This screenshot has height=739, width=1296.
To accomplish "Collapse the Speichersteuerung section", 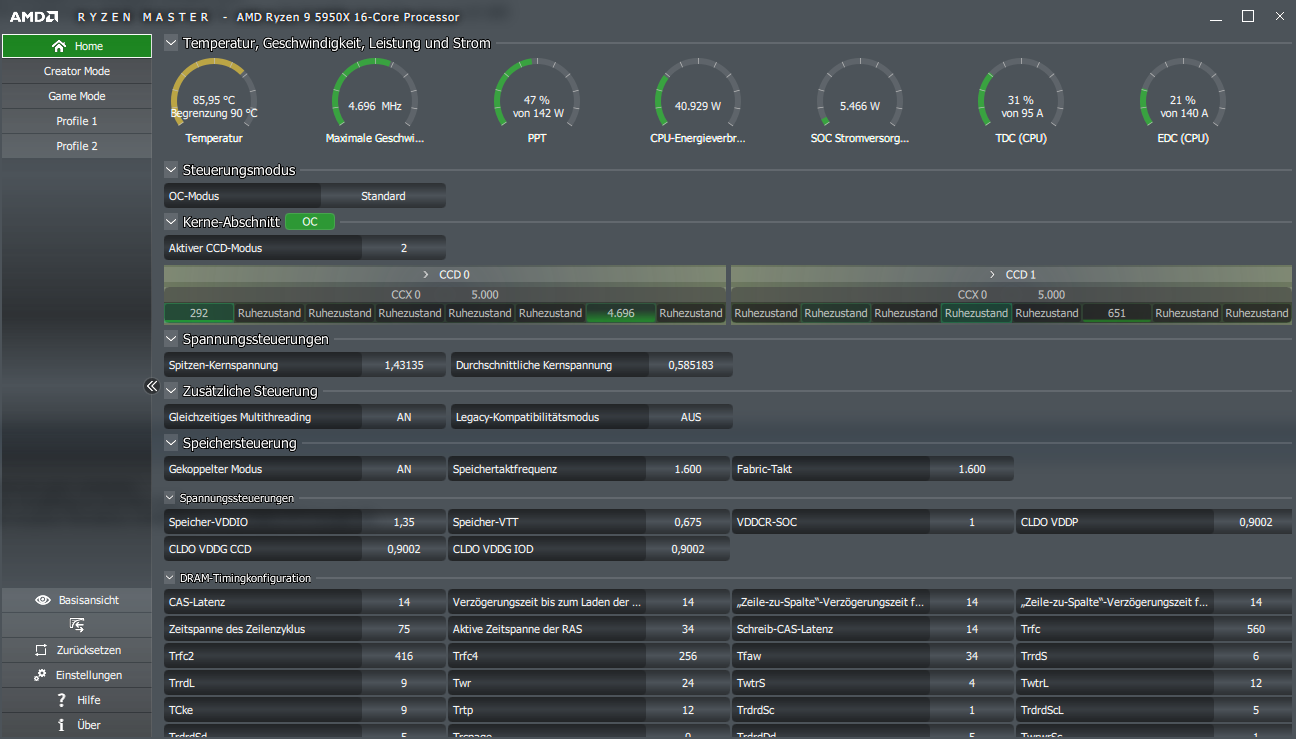I will coord(171,443).
